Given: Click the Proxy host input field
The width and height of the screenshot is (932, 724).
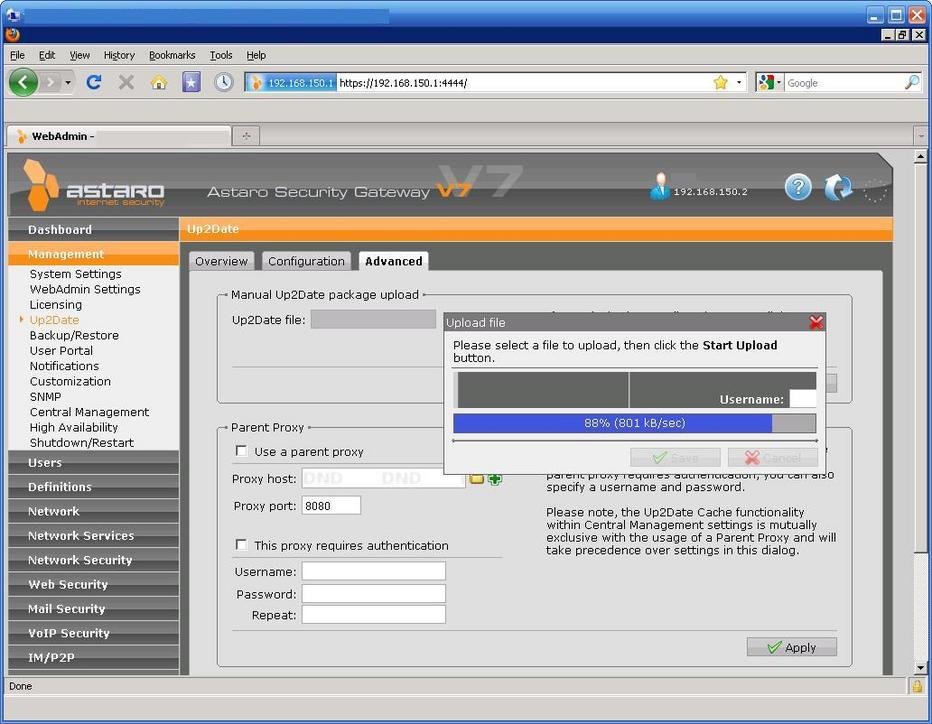Looking at the screenshot, I should pos(383,479).
